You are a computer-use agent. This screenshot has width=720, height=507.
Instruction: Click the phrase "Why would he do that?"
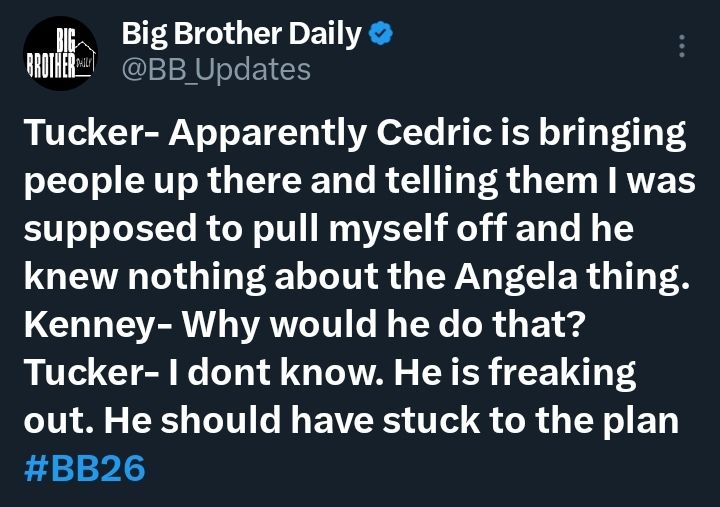[384, 324]
